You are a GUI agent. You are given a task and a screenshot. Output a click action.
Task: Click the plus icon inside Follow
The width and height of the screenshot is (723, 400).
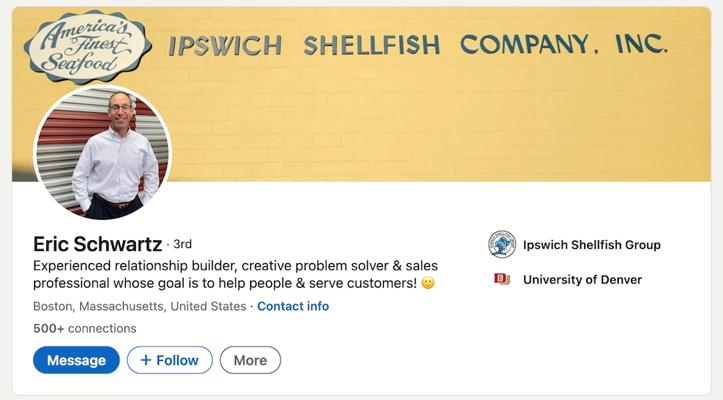[x=145, y=360]
